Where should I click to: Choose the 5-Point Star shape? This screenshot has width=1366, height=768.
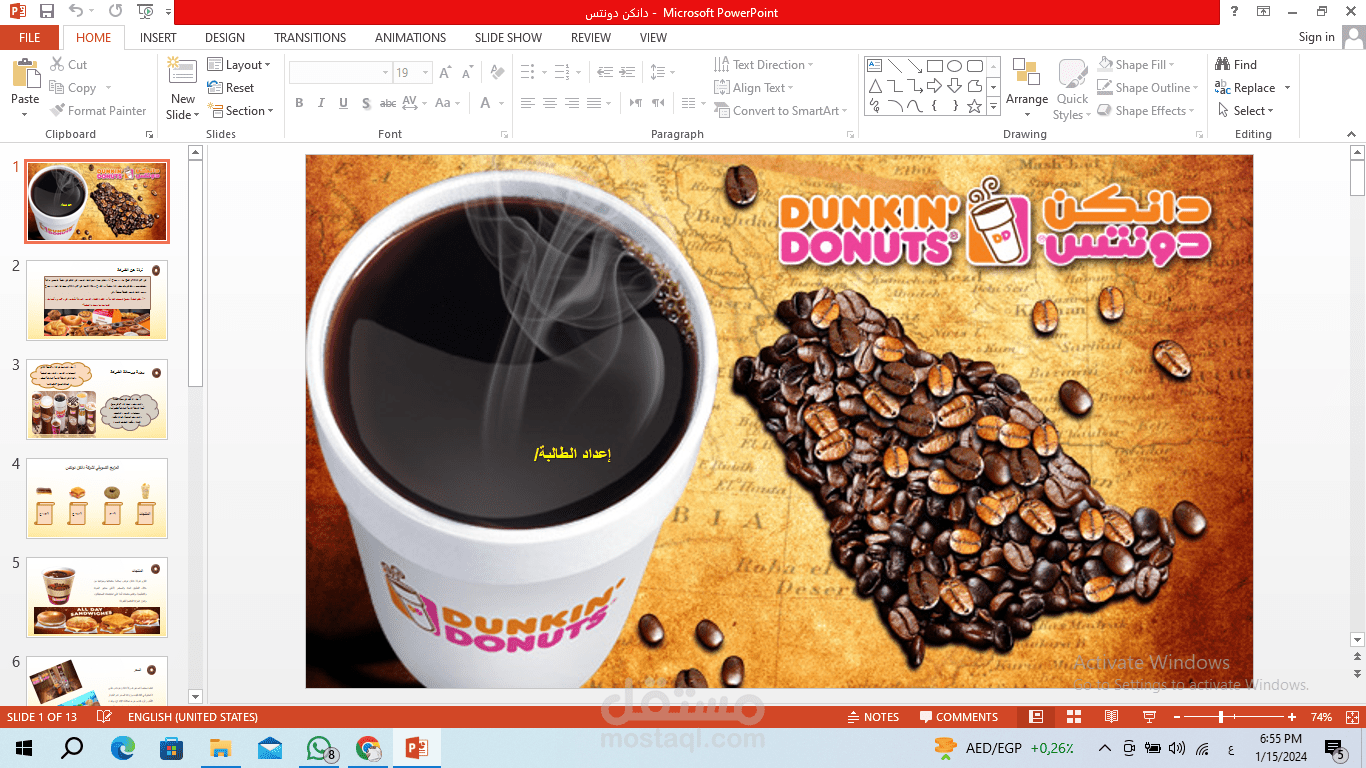pyautogui.click(x=974, y=106)
